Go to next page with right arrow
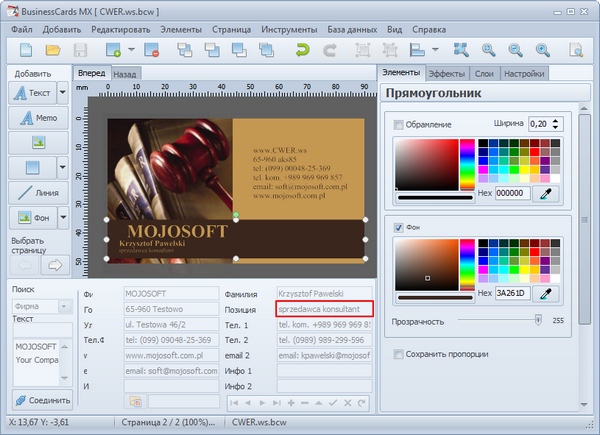The image size is (600, 435). (55, 265)
